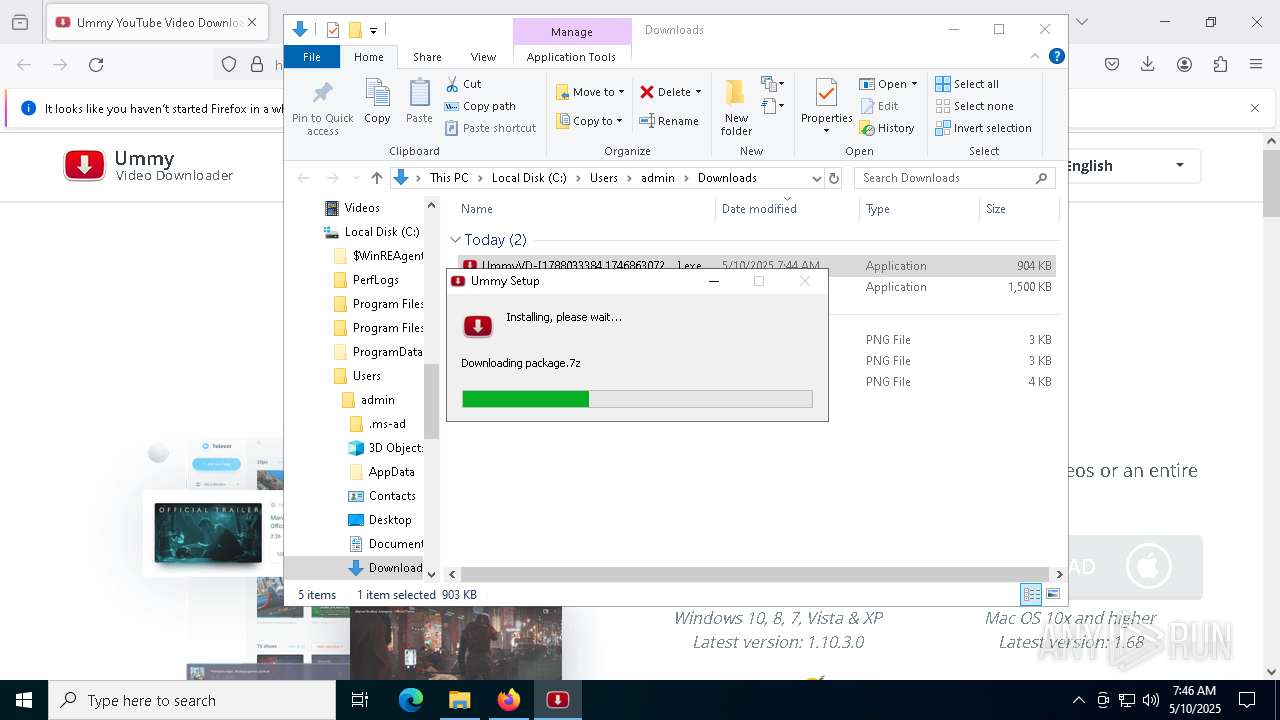Go up one folder level arrow
Viewport: 1280px width, 720px height.
[x=376, y=178]
